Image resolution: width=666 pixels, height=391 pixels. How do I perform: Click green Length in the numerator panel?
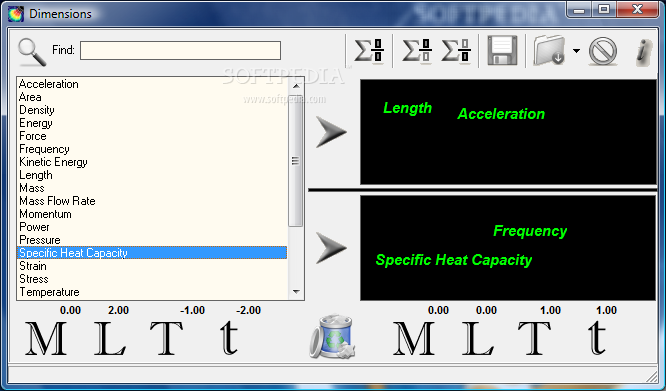pos(407,108)
